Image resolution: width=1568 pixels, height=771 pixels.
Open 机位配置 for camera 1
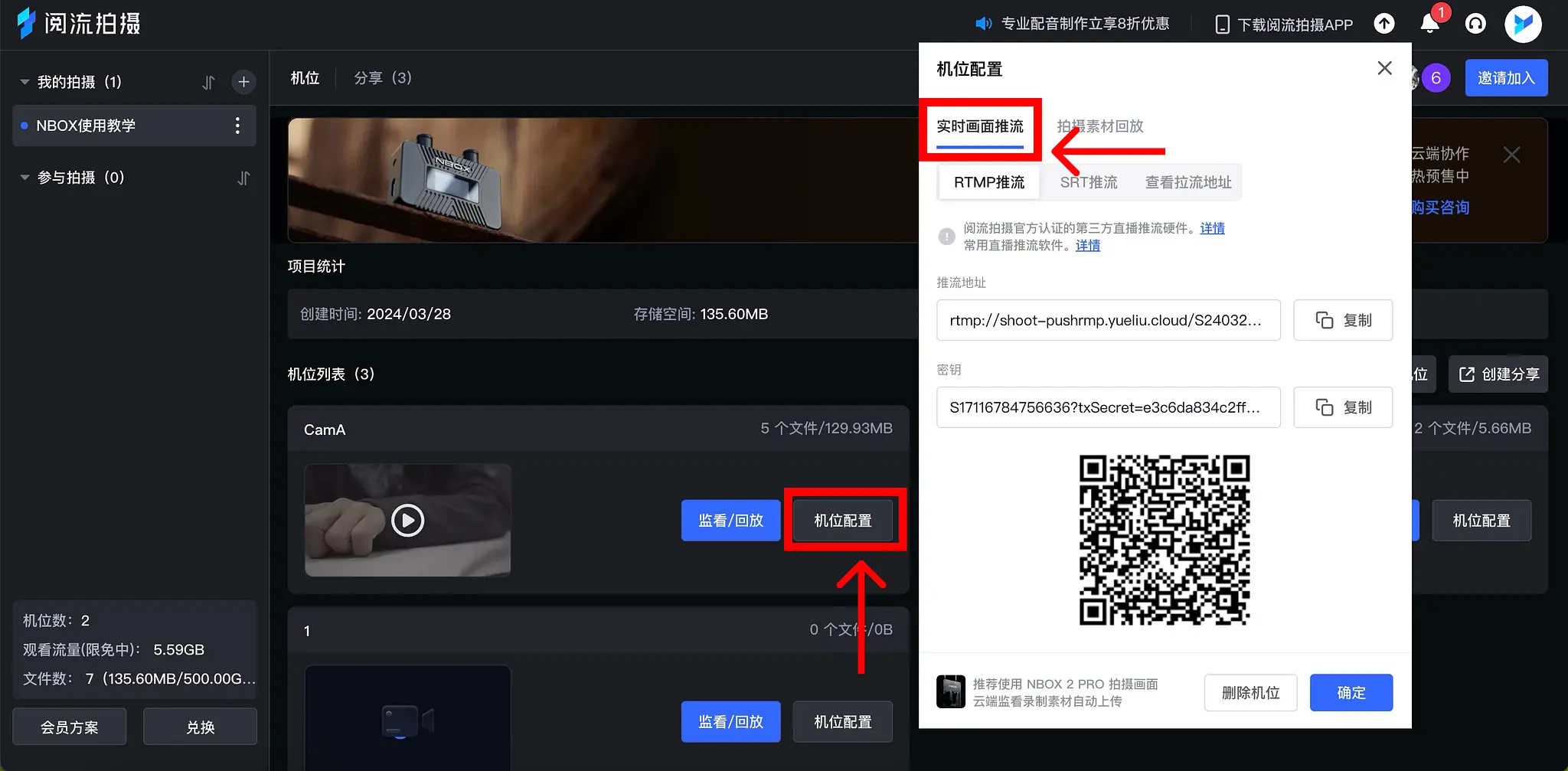click(843, 722)
